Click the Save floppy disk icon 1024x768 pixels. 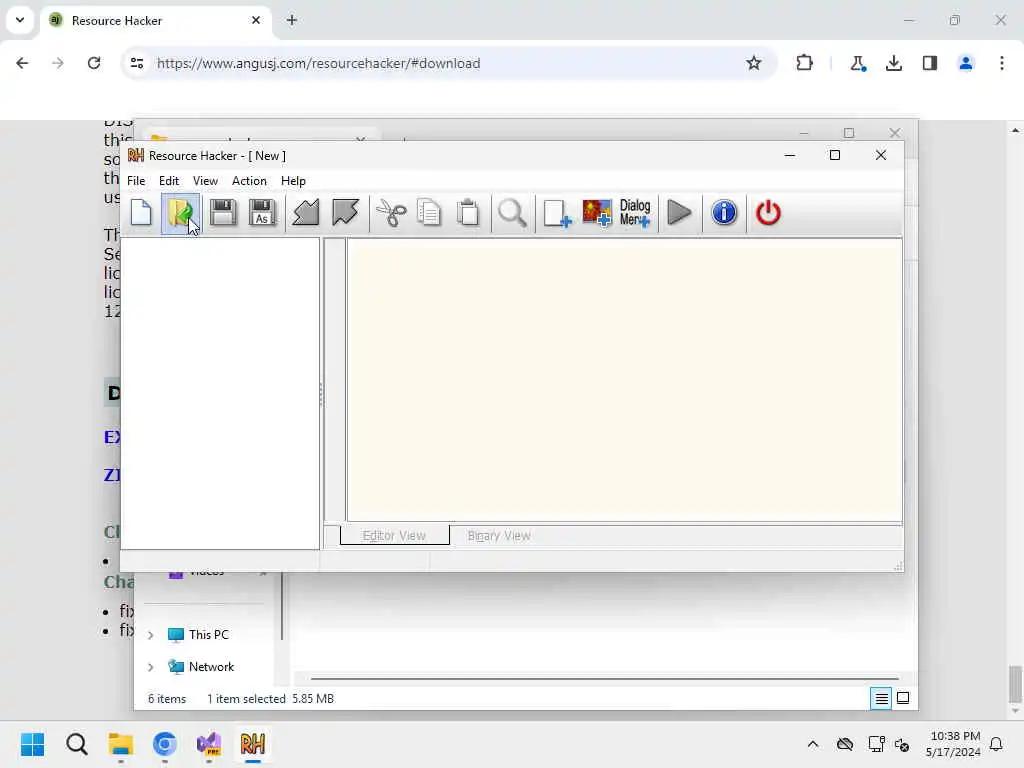click(x=222, y=213)
